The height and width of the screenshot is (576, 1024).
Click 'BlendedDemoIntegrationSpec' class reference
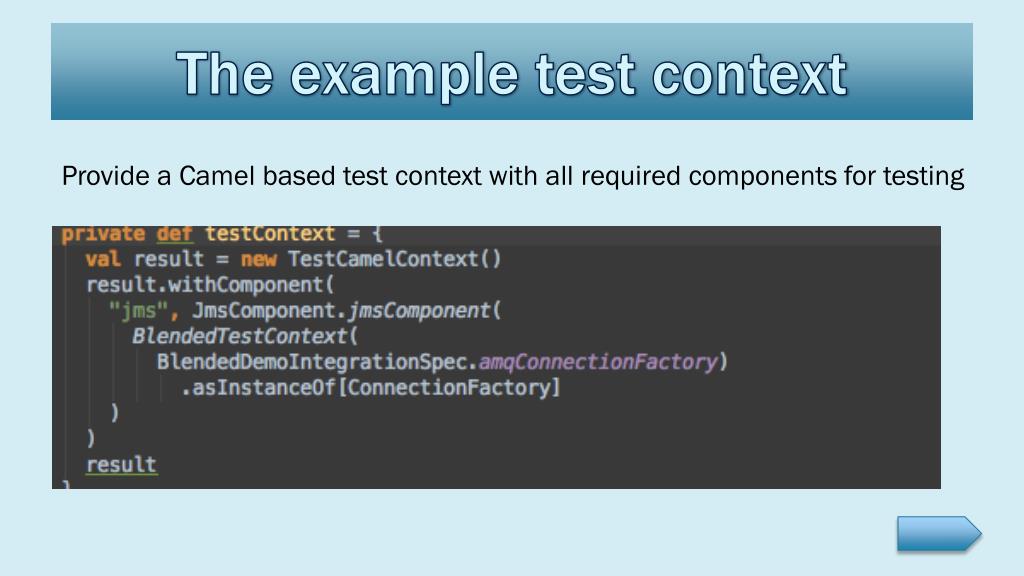pyautogui.click(x=313, y=362)
